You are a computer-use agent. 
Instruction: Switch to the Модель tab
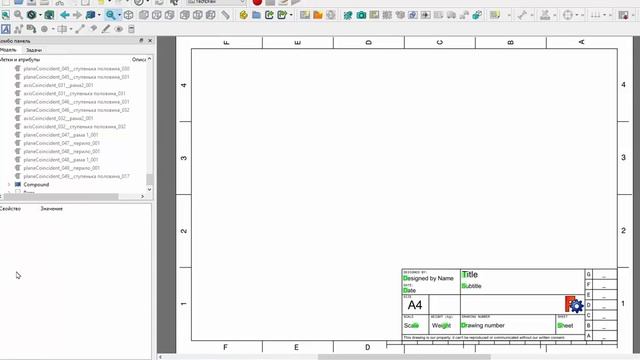[x=8, y=50]
